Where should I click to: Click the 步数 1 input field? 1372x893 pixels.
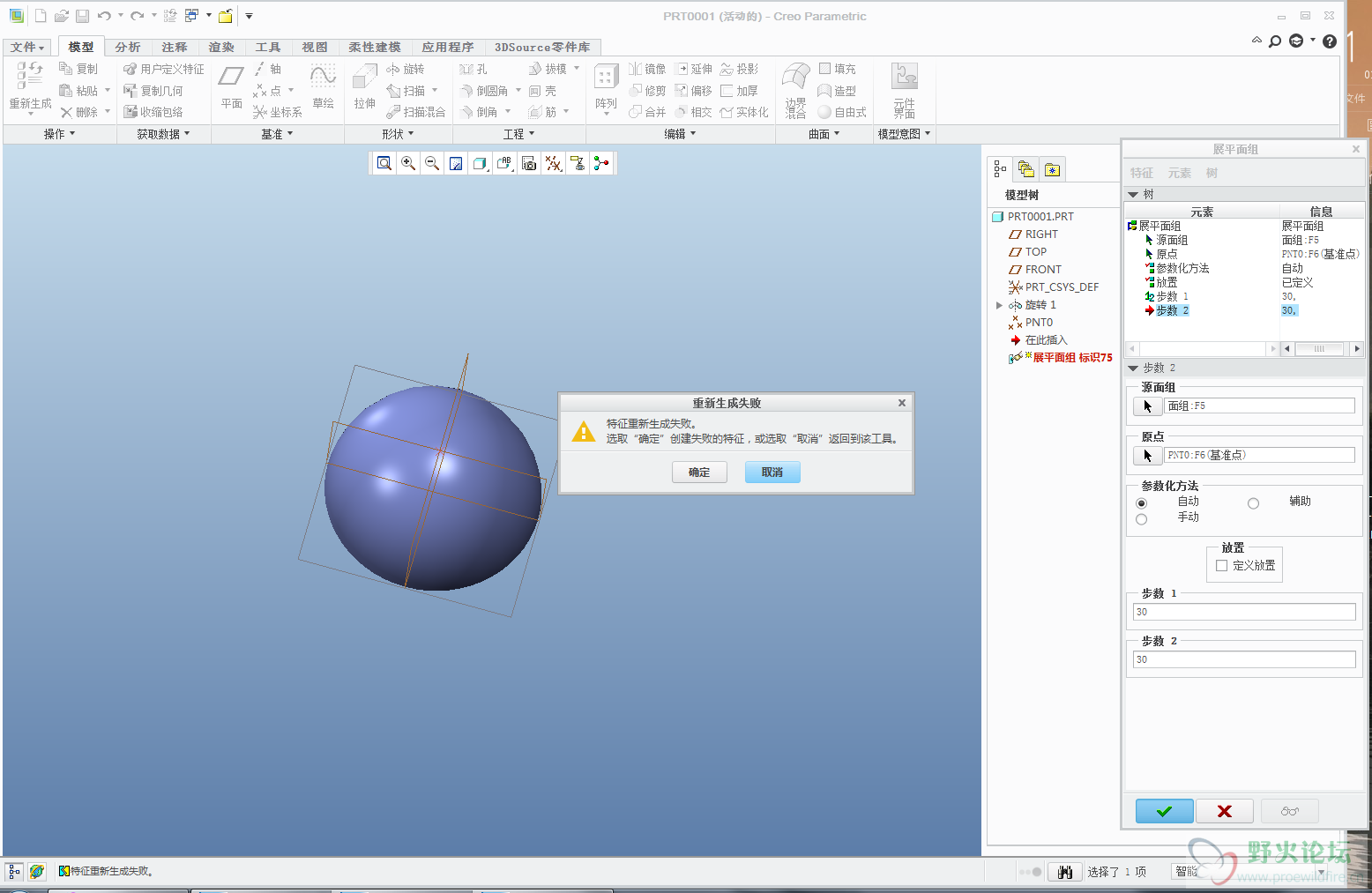click(1244, 612)
